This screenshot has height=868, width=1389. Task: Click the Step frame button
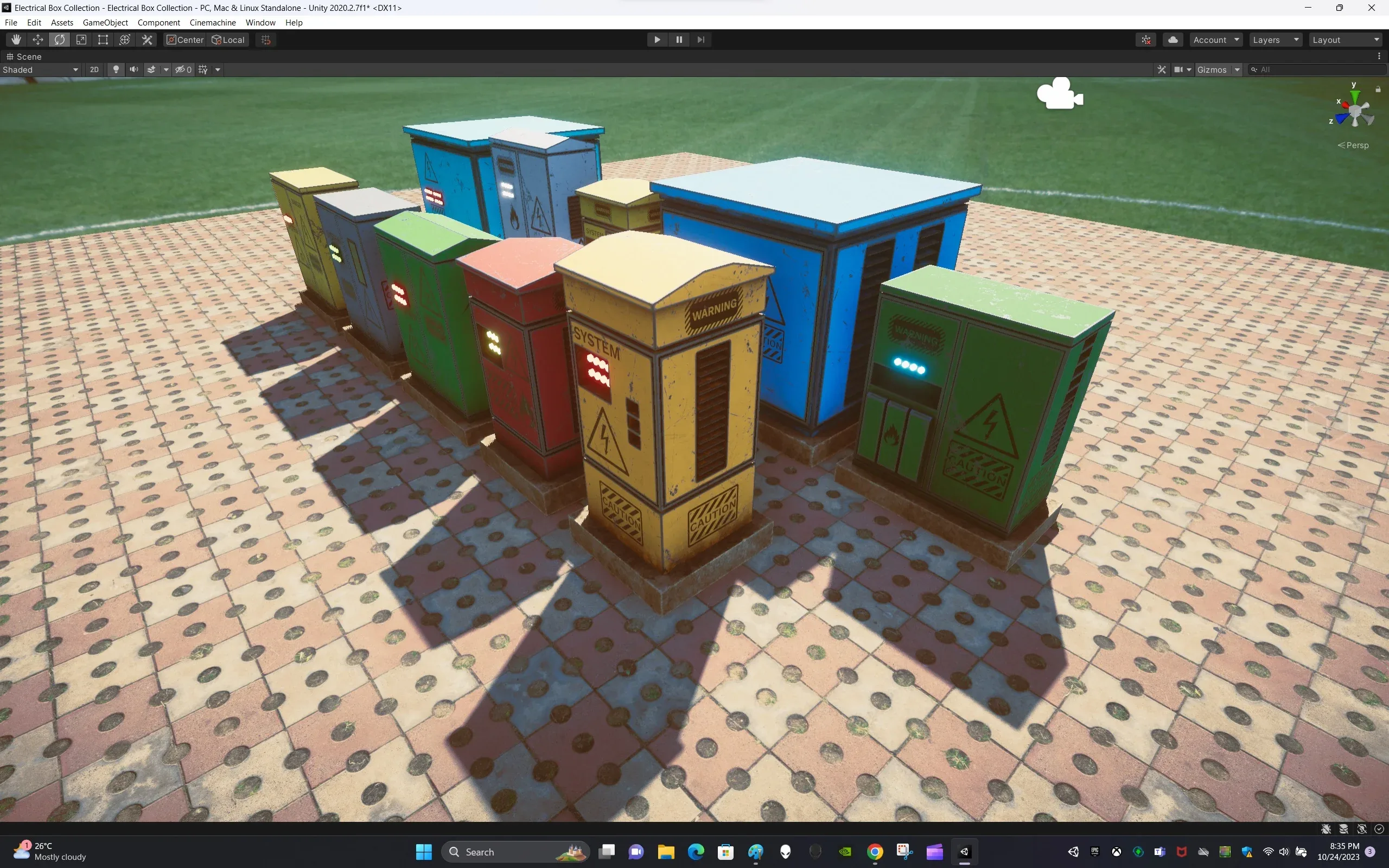coord(701,40)
